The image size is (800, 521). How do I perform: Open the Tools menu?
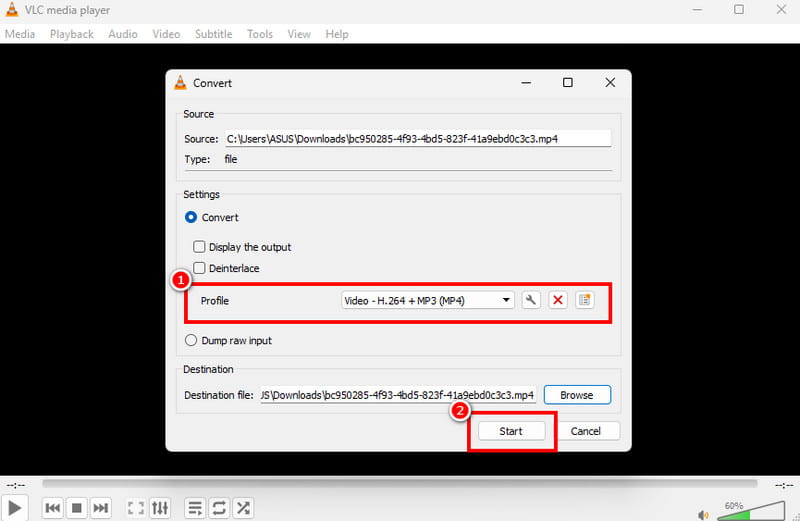[x=260, y=34]
